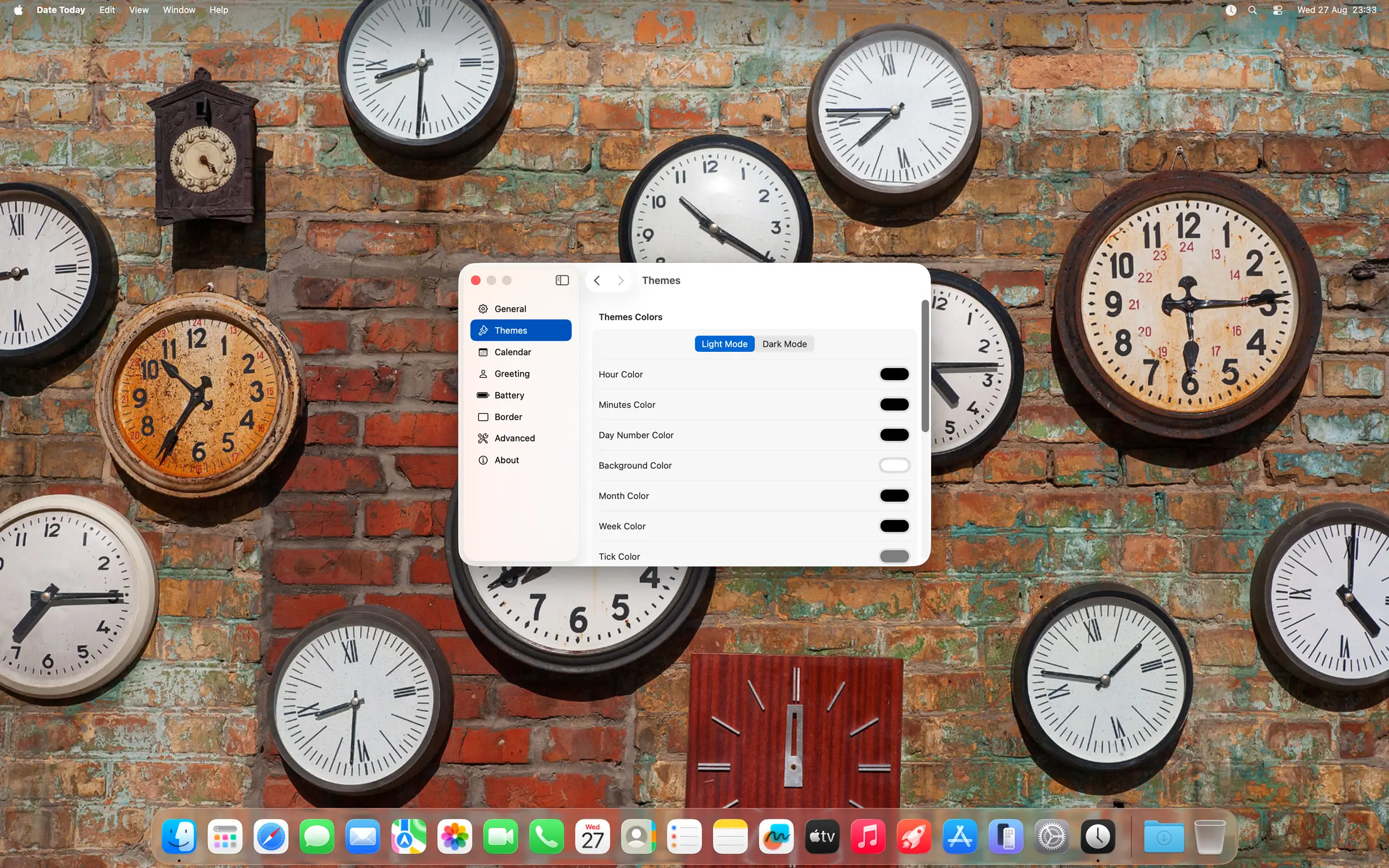Pick the Month Color swatch

pyautogui.click(x=894, y=495)
